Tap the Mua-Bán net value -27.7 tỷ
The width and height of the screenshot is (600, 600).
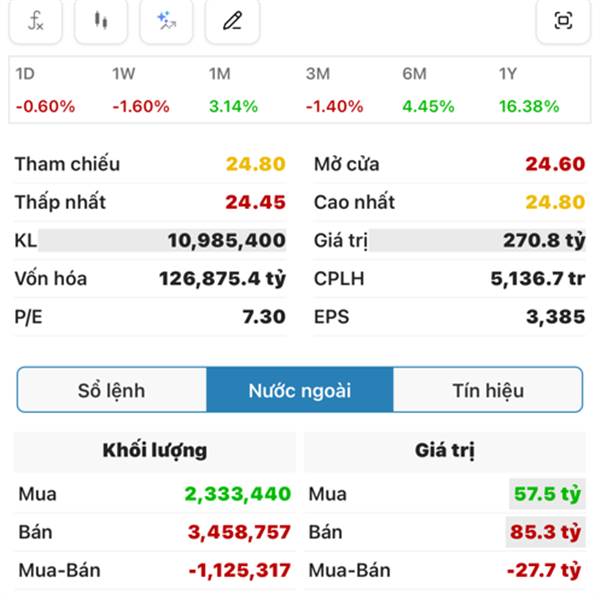544,571
